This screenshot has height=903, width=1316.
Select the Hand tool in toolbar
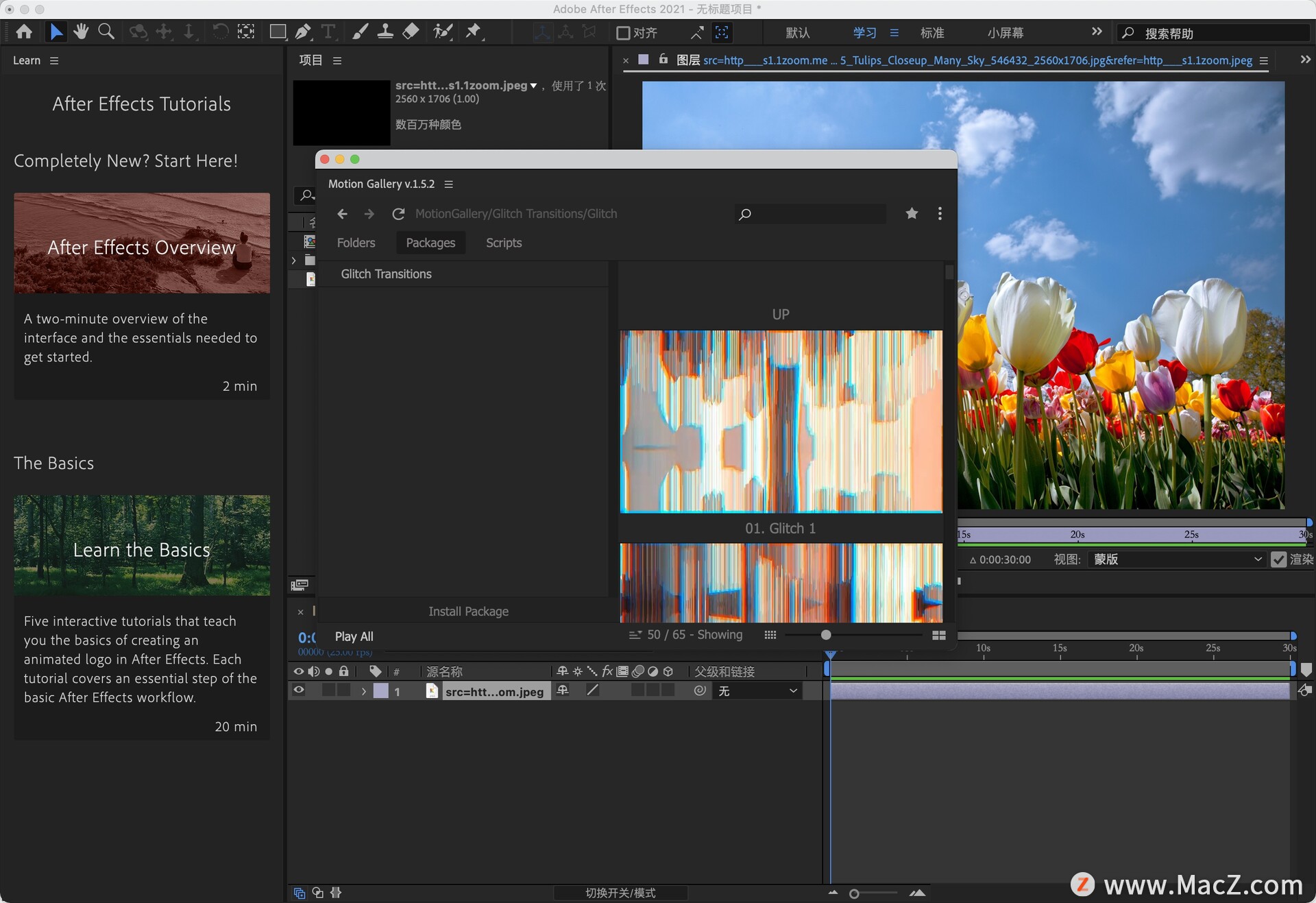[x=81, y=32]
